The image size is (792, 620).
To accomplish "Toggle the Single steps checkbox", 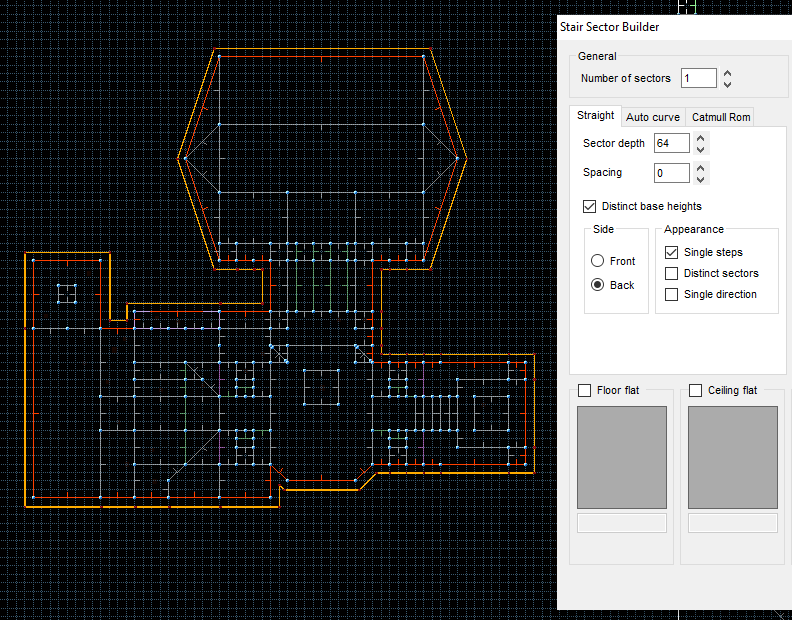I will pyautogui.click(x=671, y=252).
